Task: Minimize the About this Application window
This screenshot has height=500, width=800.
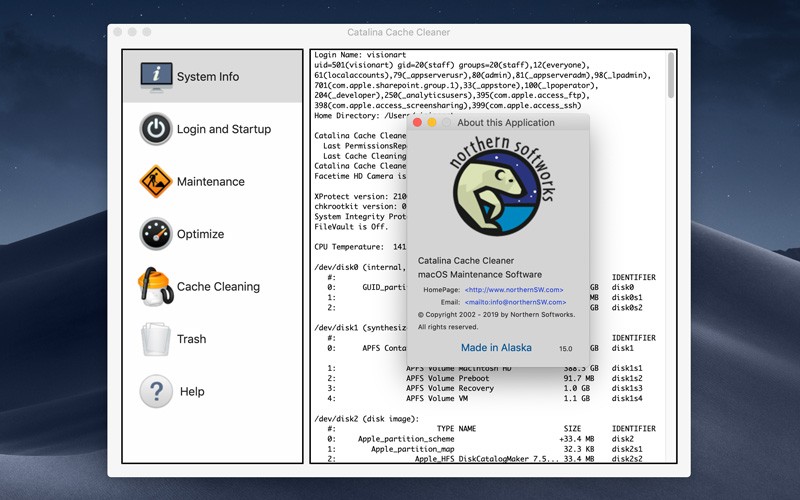Action: (x=432, y=122)
